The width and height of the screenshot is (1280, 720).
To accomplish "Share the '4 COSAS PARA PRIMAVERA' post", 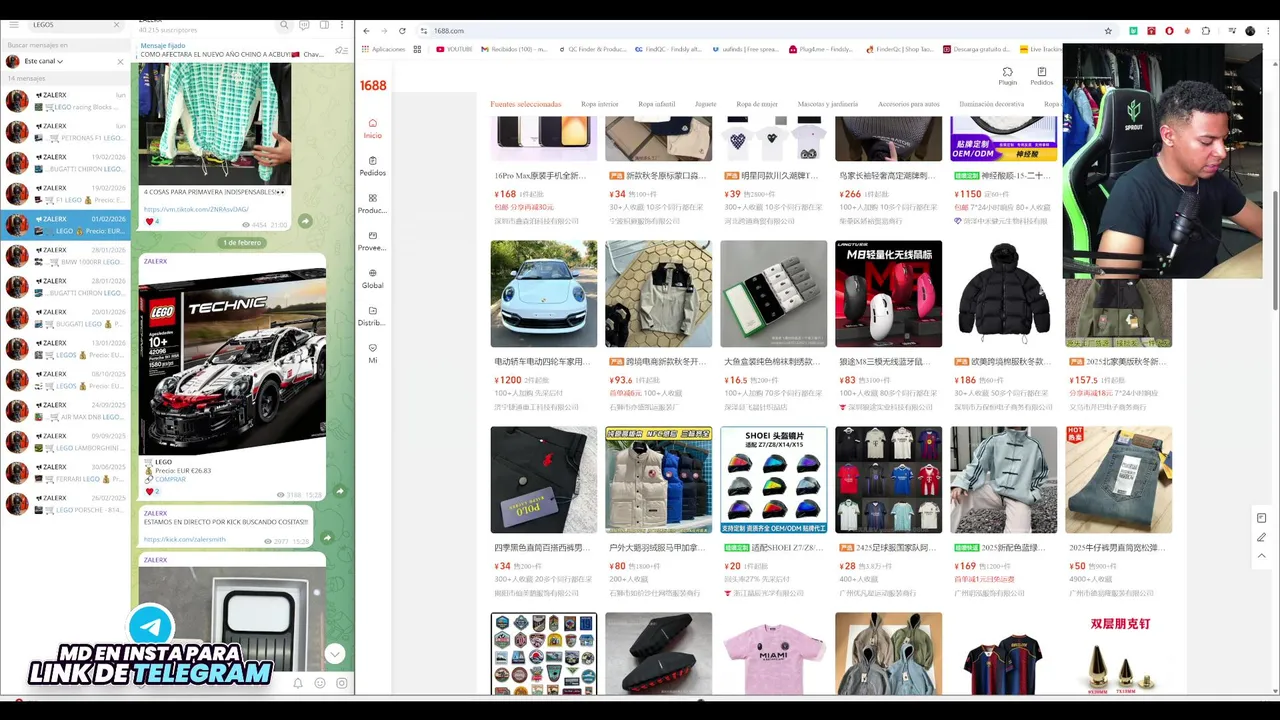I will 306,221.
